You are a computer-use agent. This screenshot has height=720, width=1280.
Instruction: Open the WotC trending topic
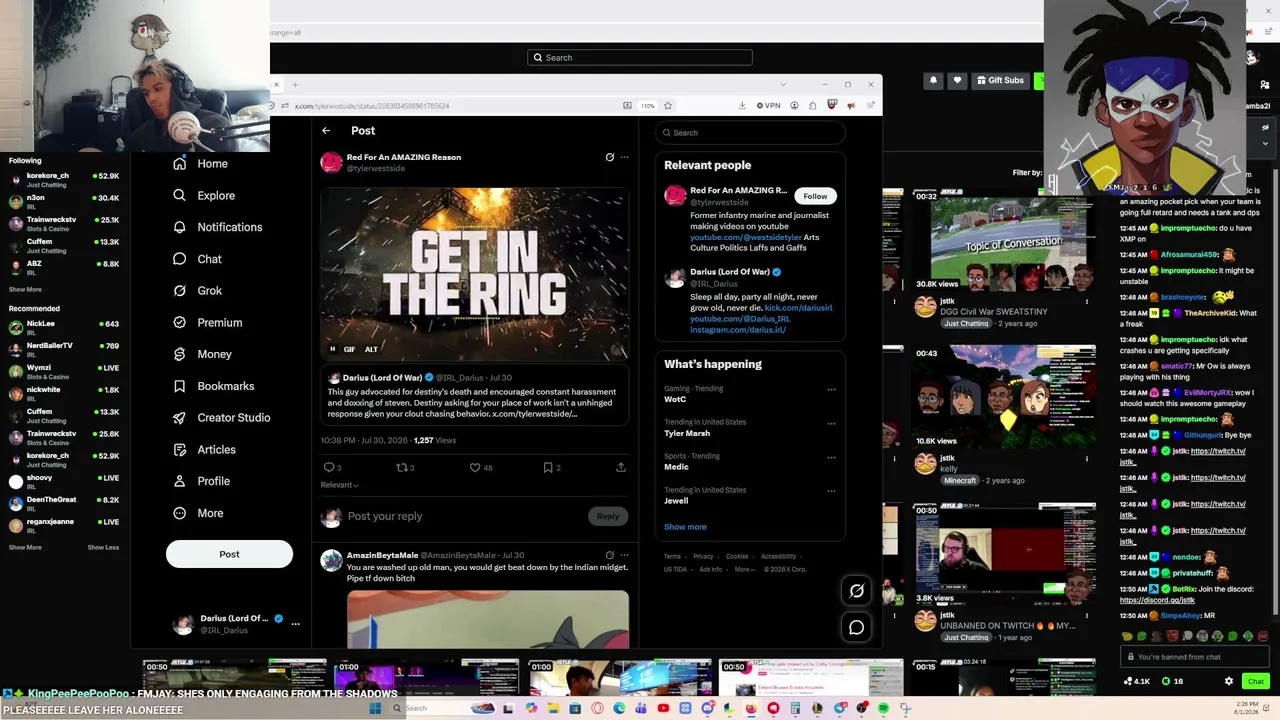coord(675,399)
